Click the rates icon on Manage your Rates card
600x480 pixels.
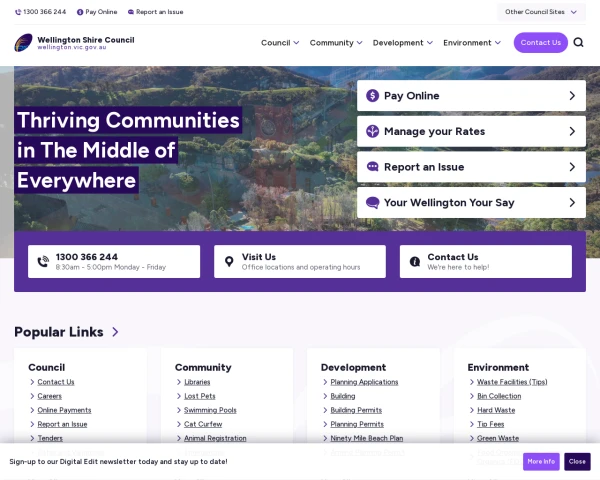click(372, 131)
